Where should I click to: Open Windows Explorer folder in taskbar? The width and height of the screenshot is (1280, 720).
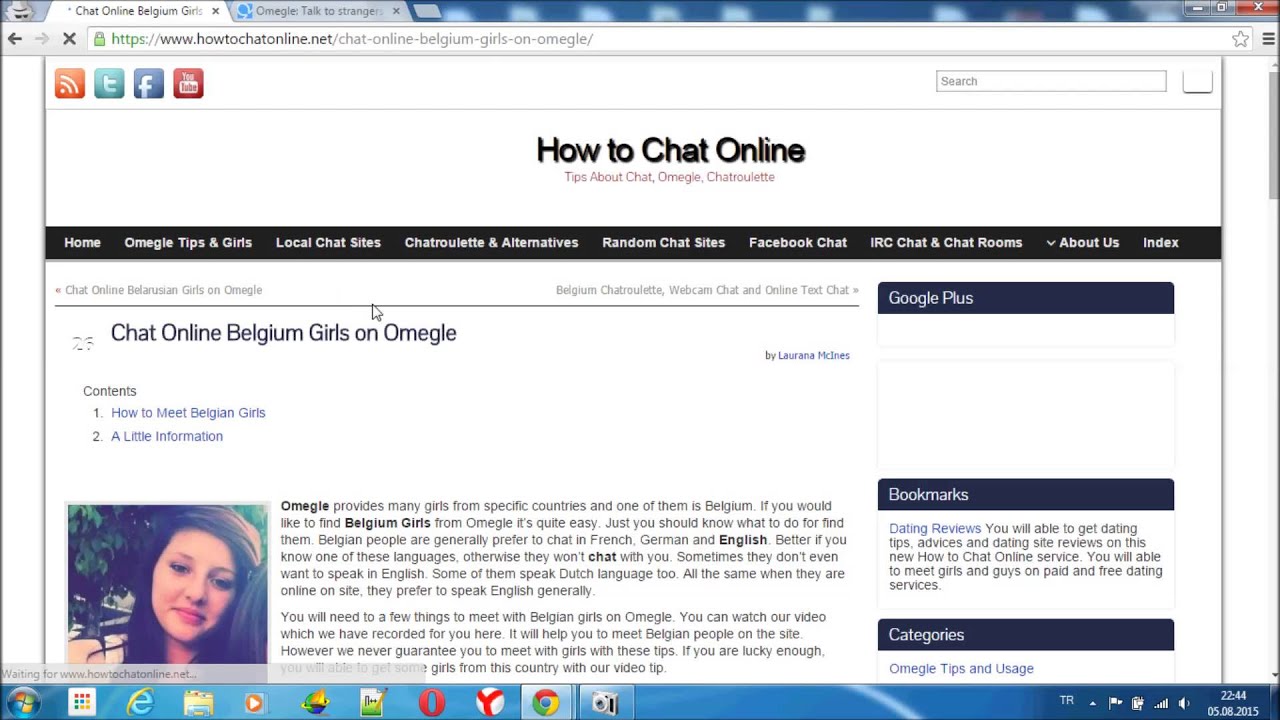198,703
